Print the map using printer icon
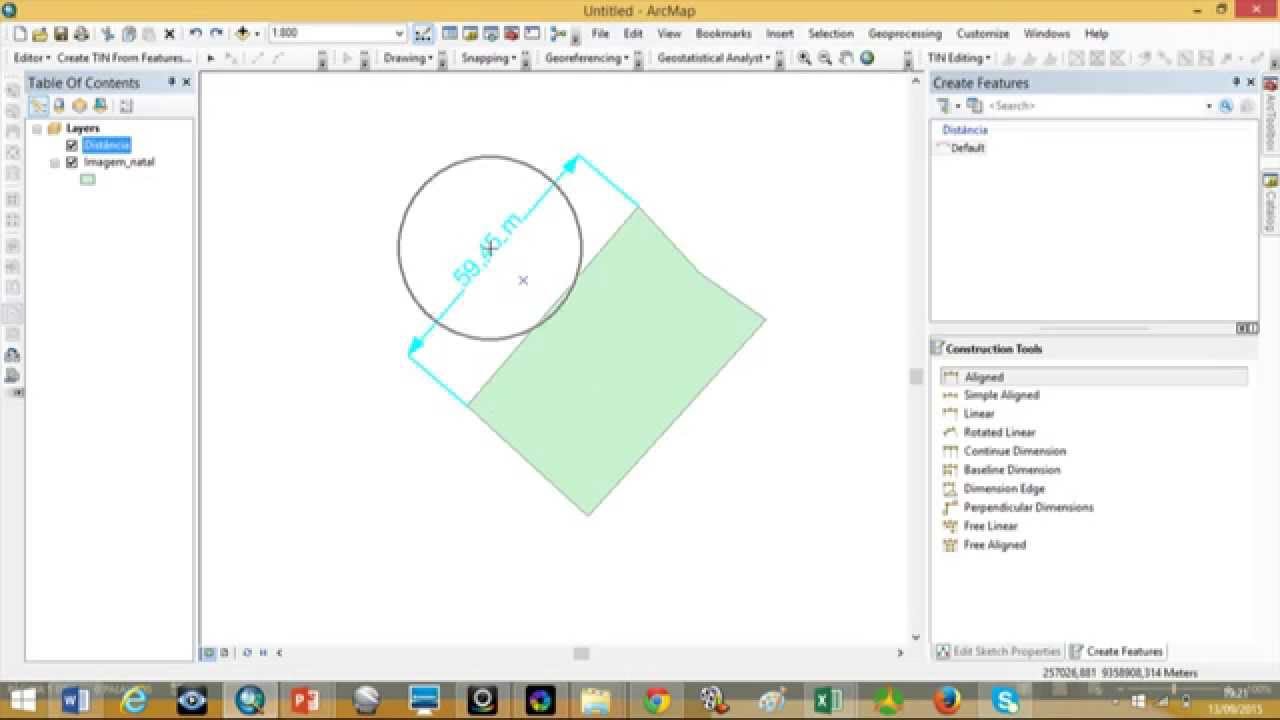 click(82, 34)
